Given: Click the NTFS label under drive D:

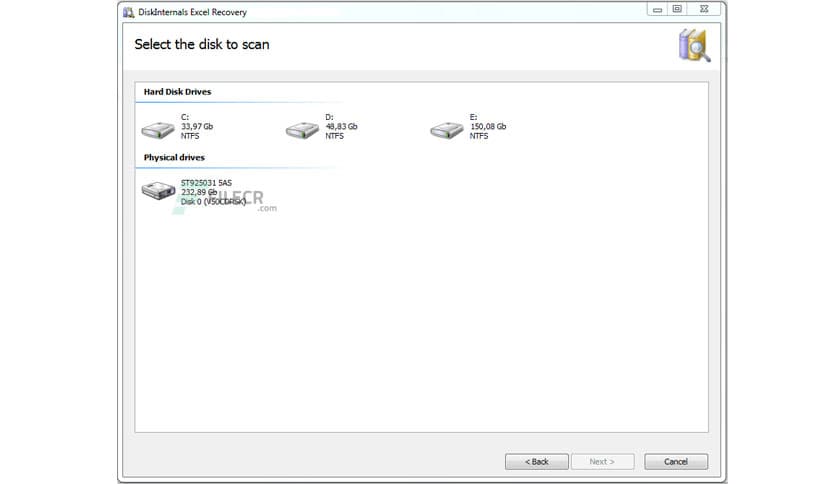Looking at the screenshot, I should coord(335,136).
